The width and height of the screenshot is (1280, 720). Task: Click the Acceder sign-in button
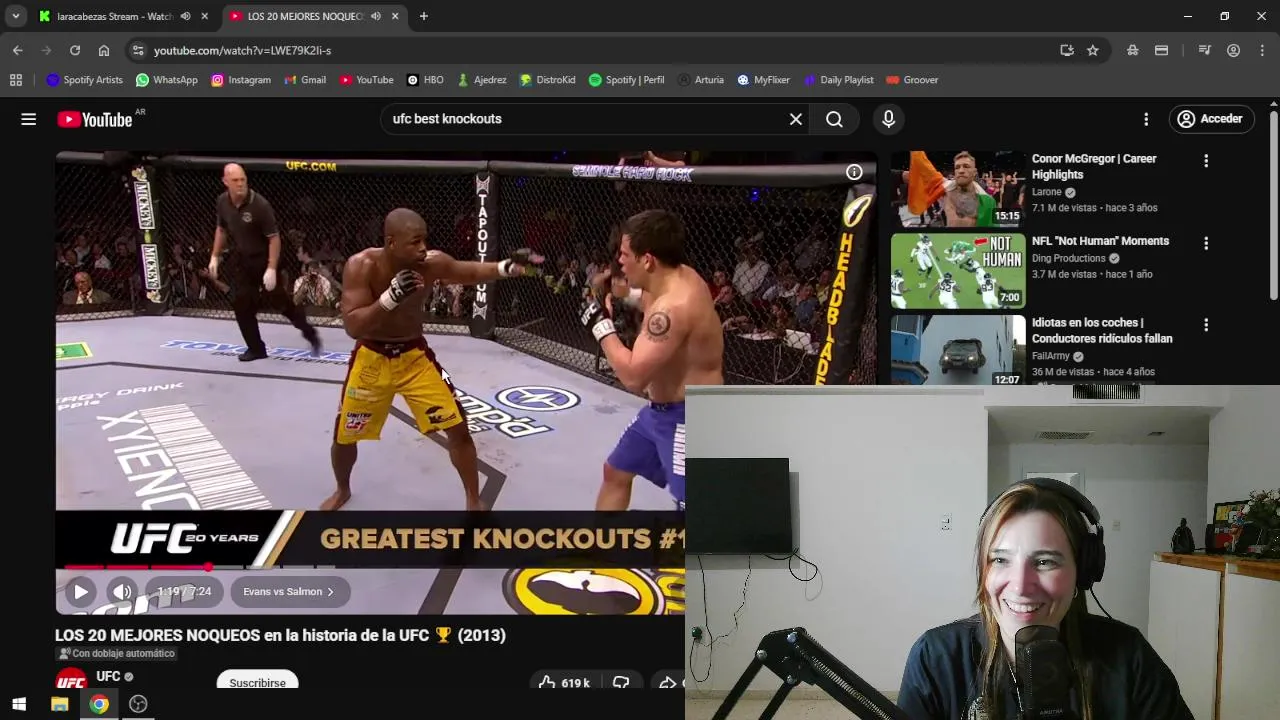(1211, 119)
